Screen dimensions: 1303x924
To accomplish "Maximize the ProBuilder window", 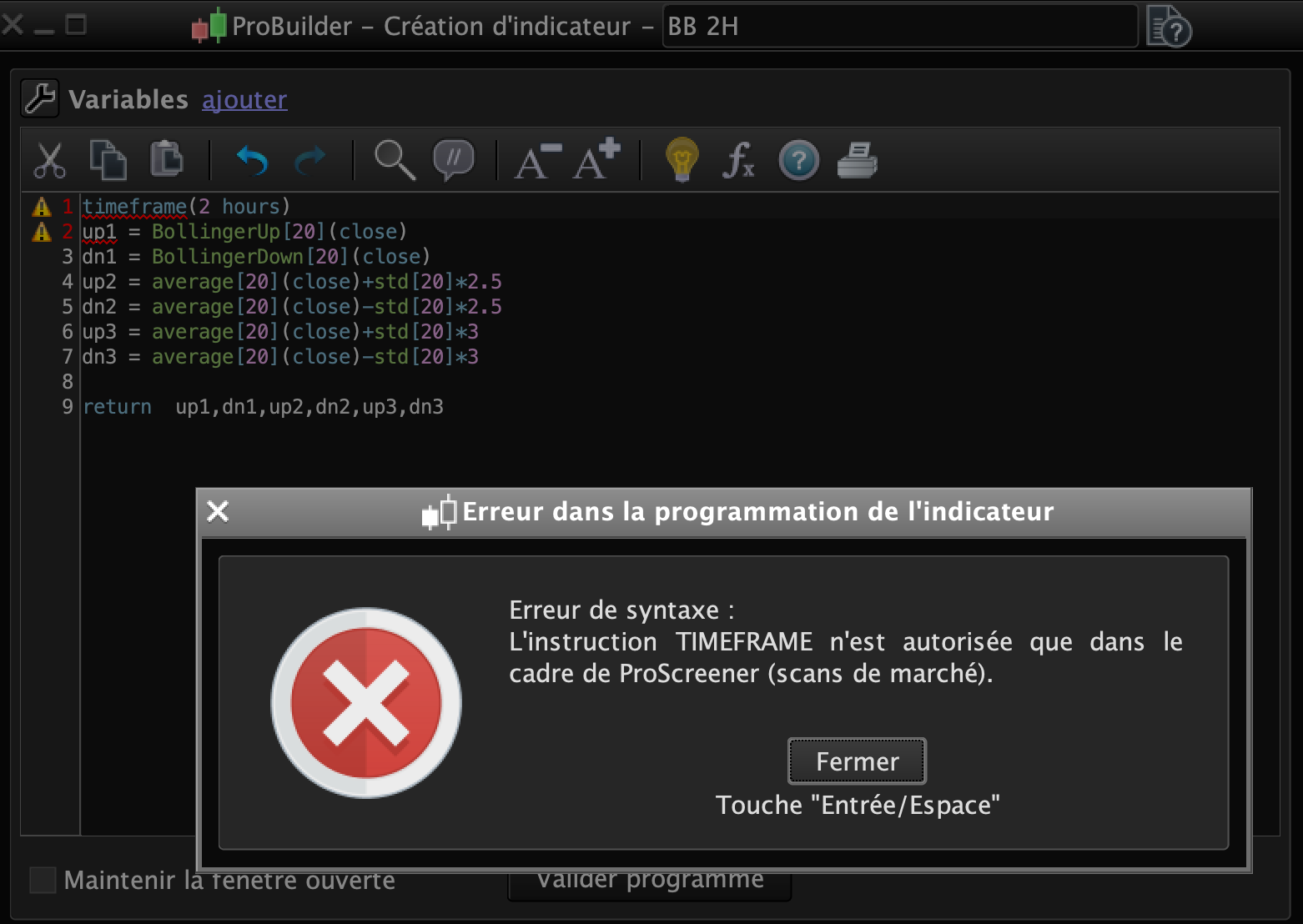I will coord(76,25).
